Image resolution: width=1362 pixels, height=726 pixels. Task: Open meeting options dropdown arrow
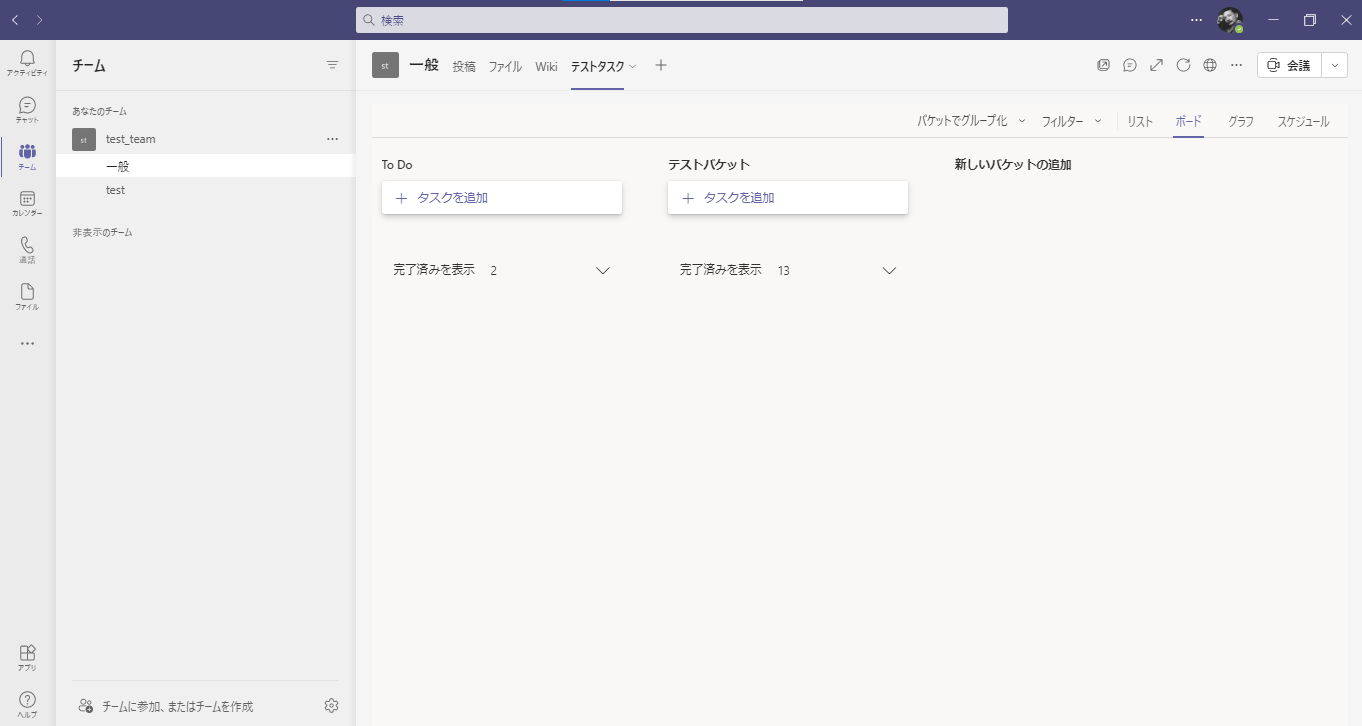pyautogui.click(x=1335, y=65)
